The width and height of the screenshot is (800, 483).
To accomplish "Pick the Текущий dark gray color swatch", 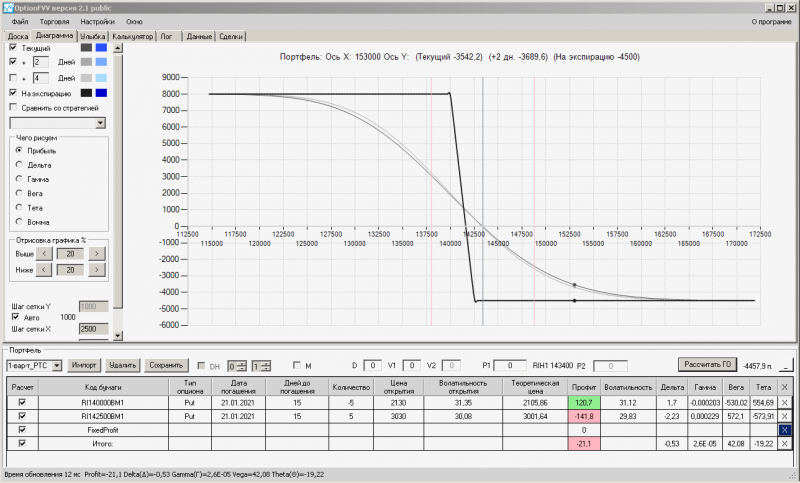I will [x=86, y=47].
